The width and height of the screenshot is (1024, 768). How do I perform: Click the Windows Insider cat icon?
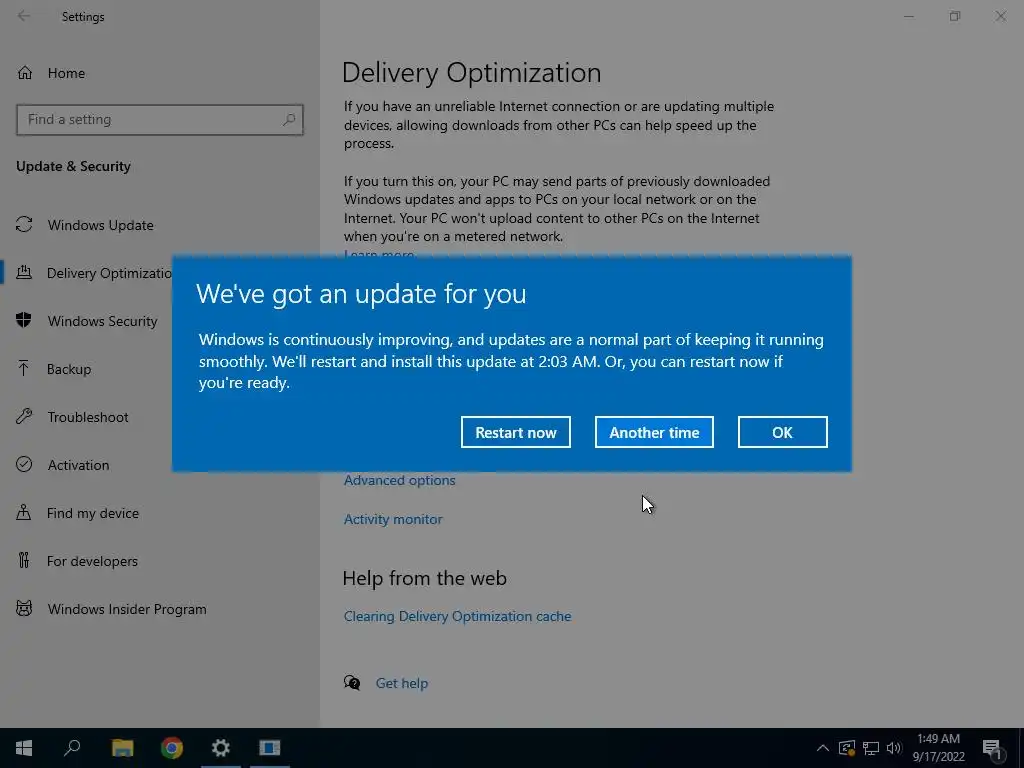[x=24, y=609]
